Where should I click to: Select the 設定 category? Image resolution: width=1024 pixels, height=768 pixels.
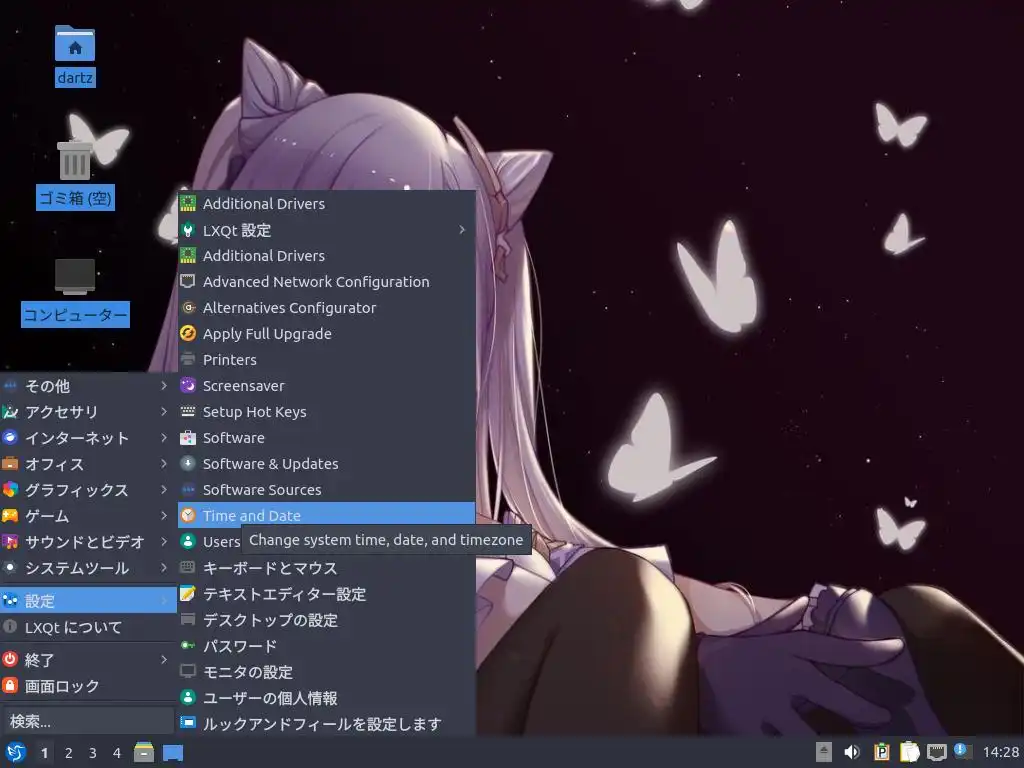[x=88, y=600]
